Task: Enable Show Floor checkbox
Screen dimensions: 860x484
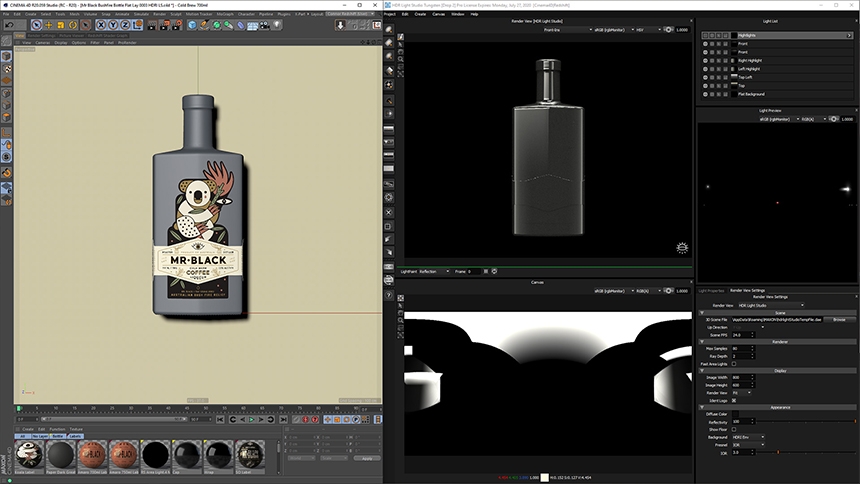Action: (x=734, y=430)
